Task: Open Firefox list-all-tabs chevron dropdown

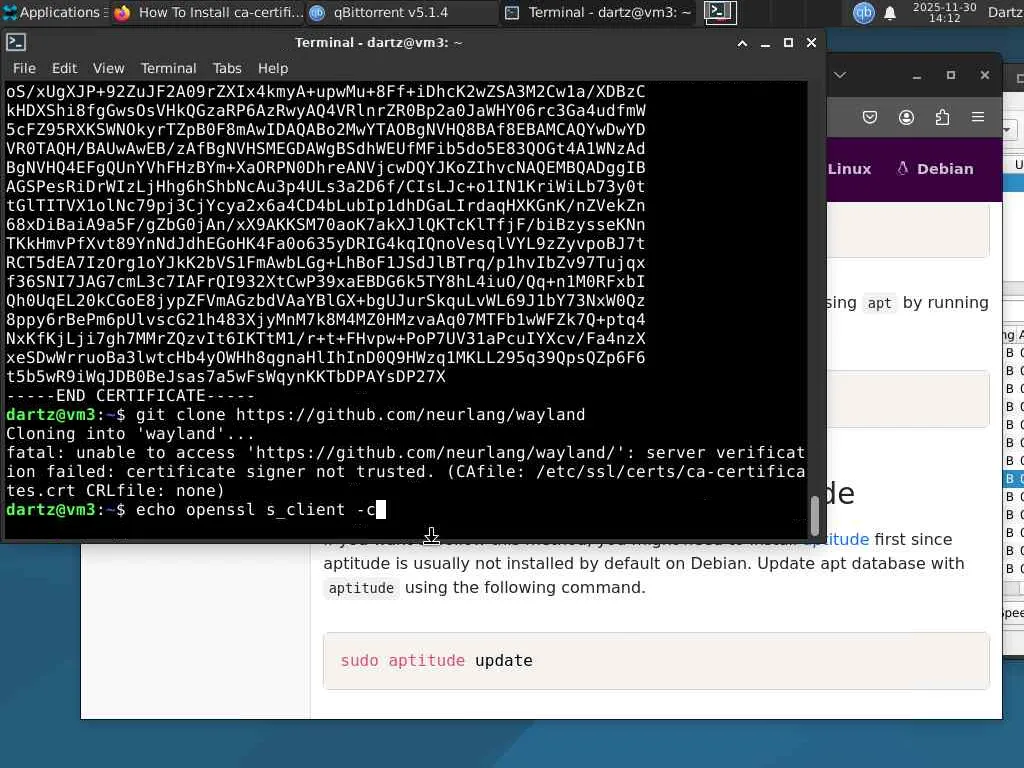Action: pos(840,75)
